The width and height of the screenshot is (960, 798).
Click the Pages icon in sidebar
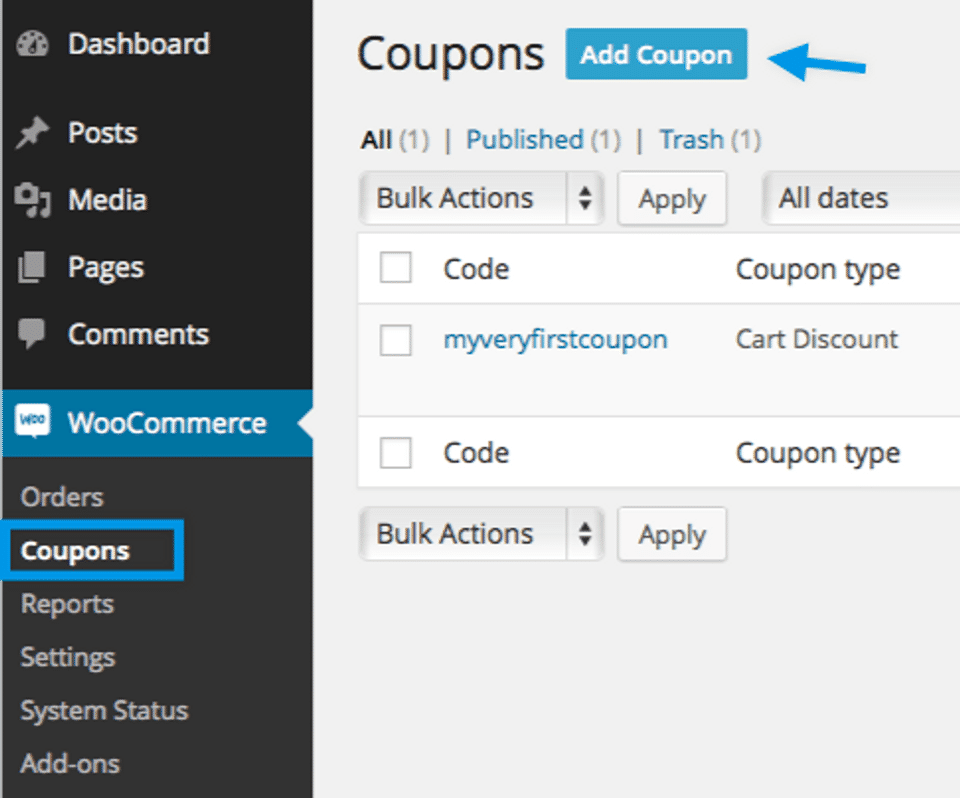(33, 268)
